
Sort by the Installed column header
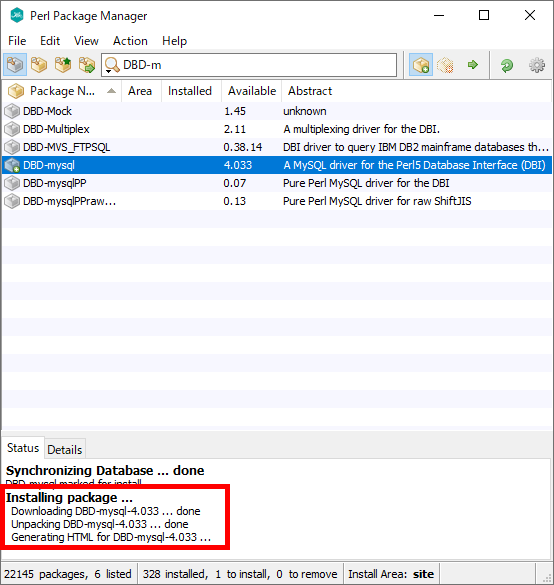(x=190, y=91)
